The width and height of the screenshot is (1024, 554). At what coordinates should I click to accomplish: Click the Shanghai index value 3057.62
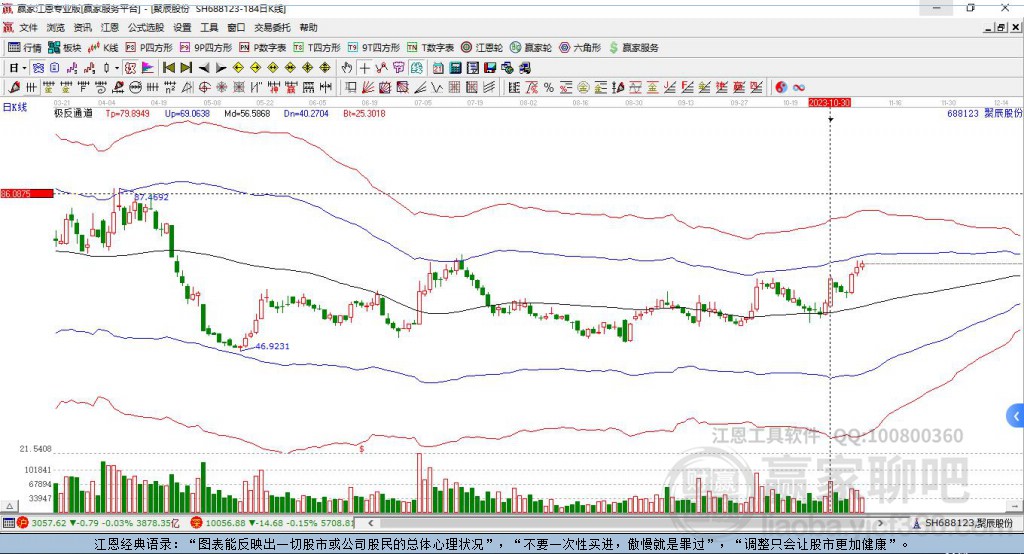48,523
